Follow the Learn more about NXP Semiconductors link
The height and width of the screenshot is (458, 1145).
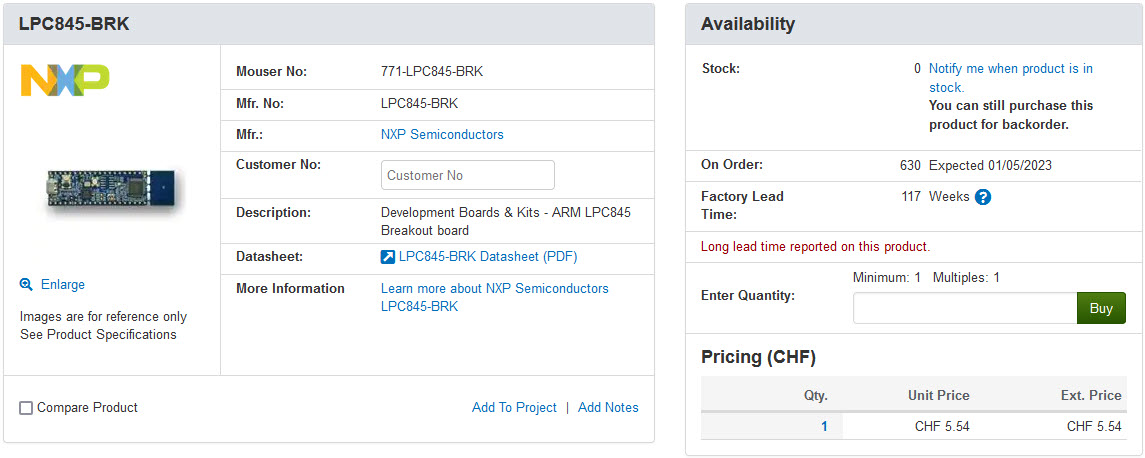(494, 288)
